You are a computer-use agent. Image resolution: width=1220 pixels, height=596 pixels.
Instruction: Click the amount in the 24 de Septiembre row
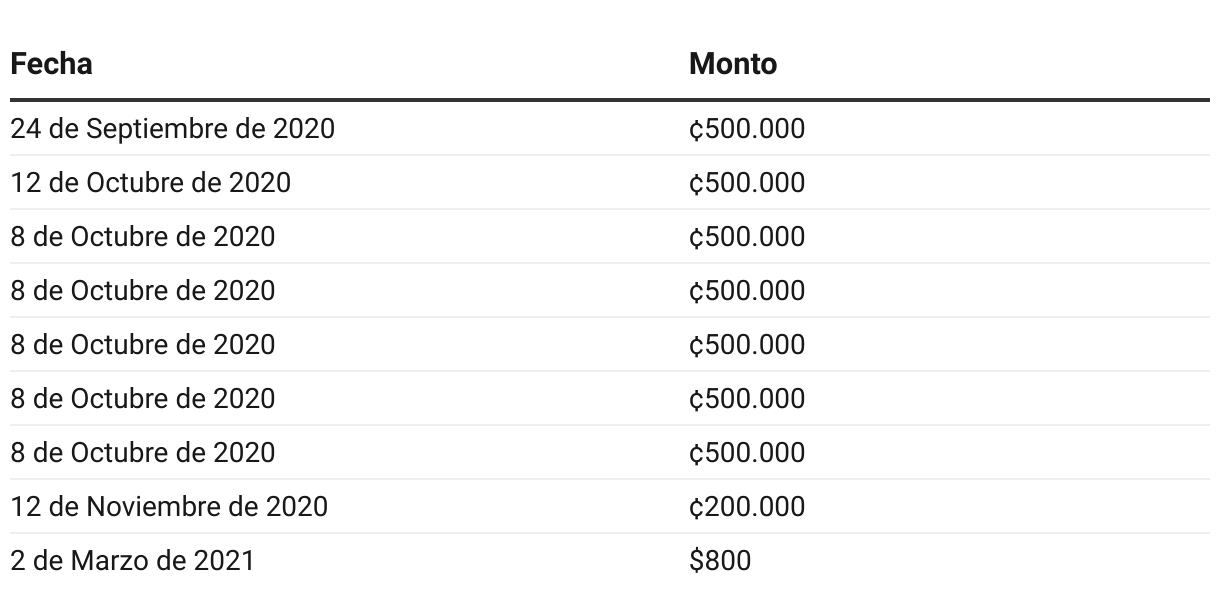click(746, 129)
